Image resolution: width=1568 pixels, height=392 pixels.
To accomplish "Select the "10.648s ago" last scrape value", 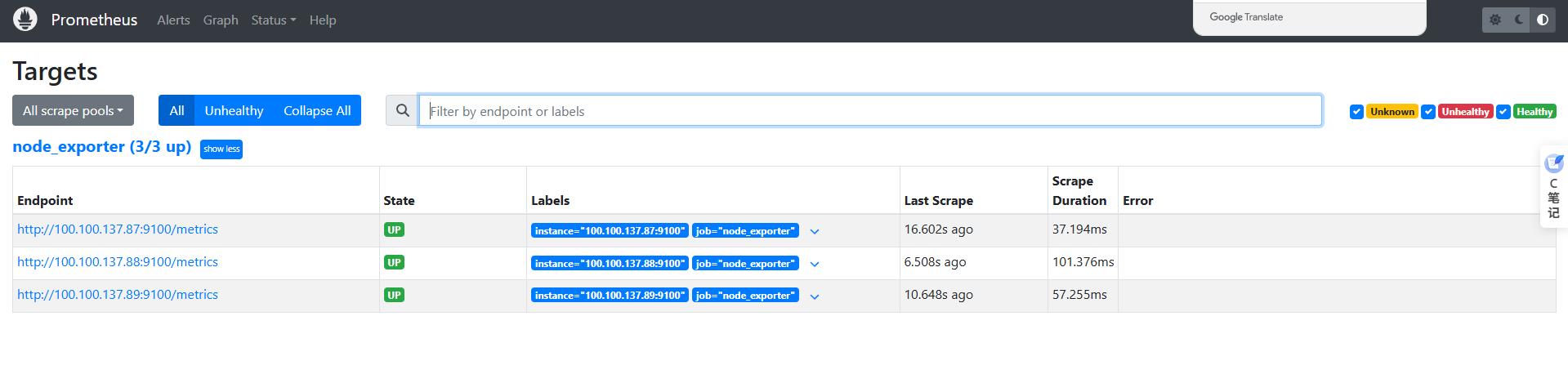I will (x=938, y=295).
